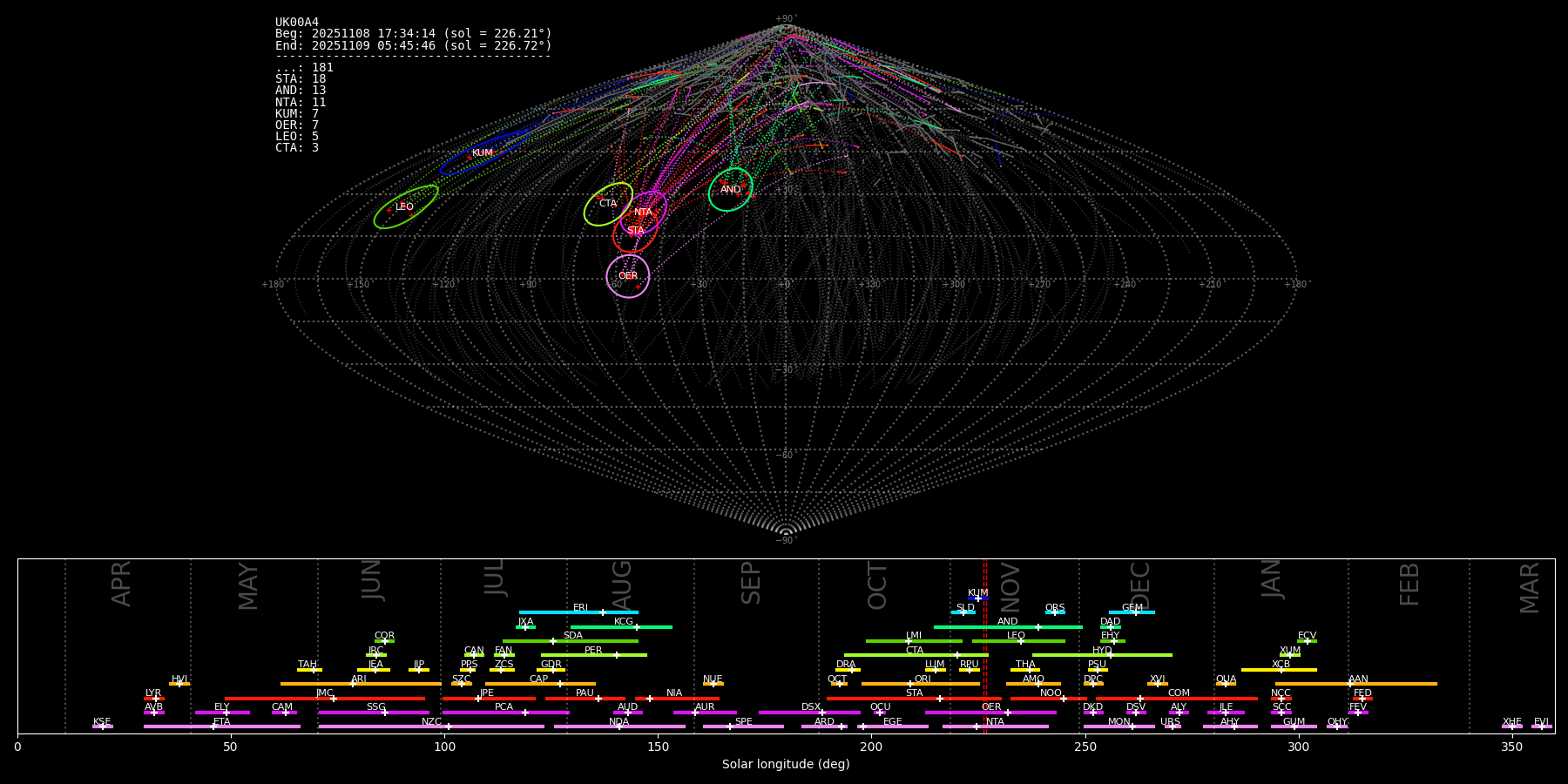Click the 'Solar longitude (deg)' axis title
This screenshot has height=784, width=1568.
(x=786, y=765)
